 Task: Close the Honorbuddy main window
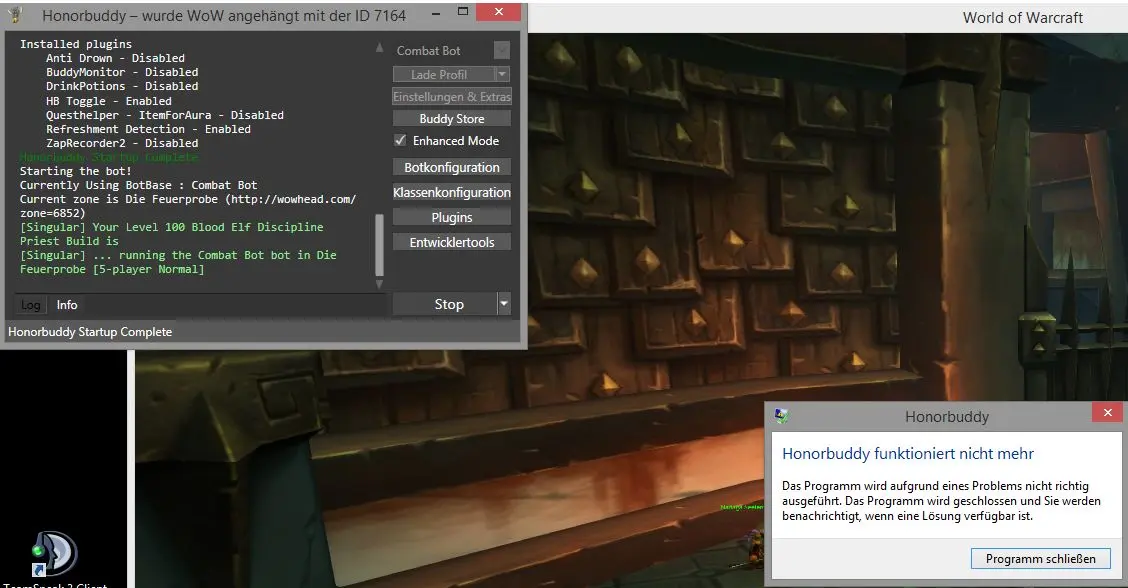[499, 12]
